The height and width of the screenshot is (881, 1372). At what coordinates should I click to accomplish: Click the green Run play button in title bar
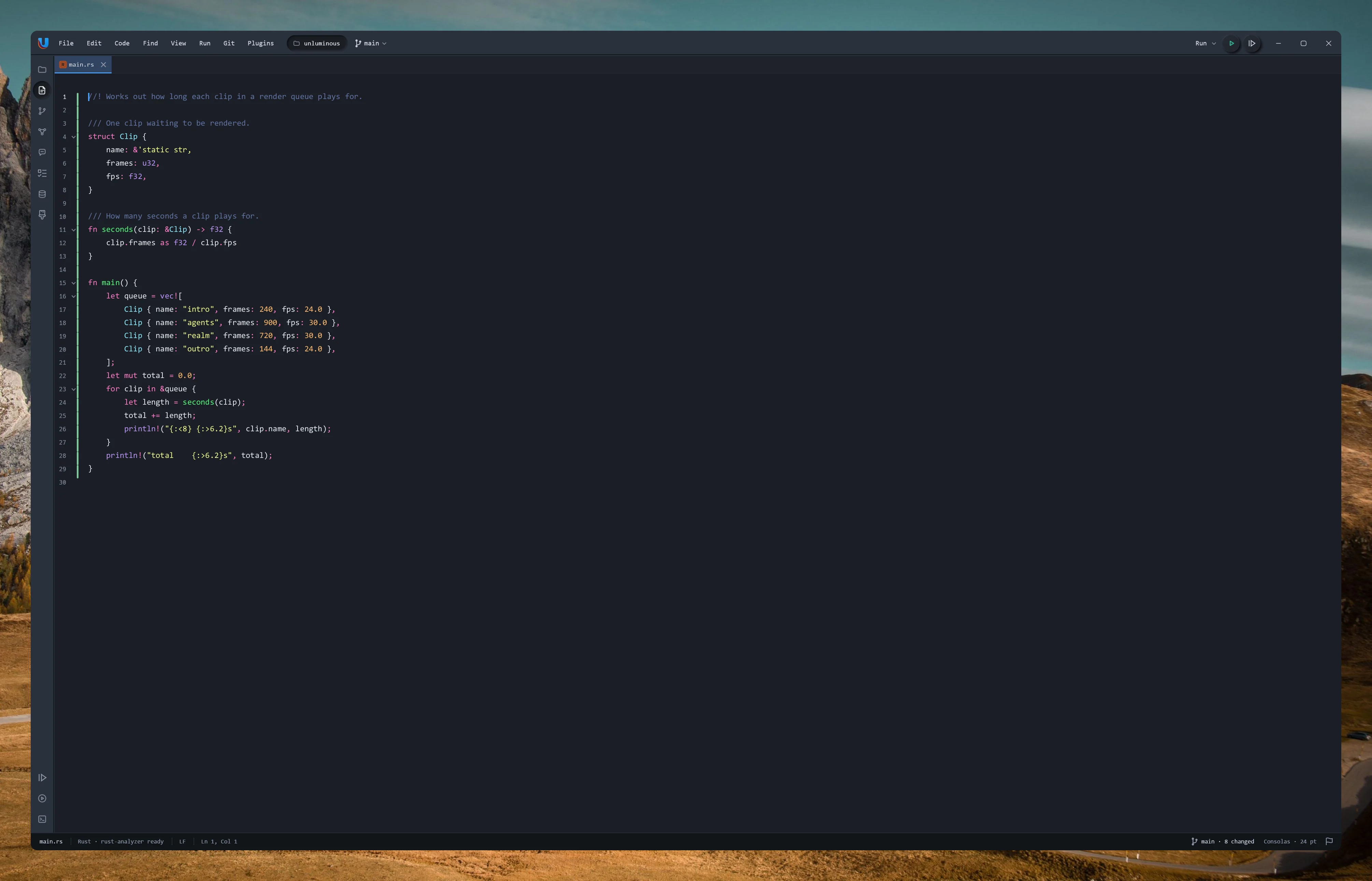[x=1231, y=43]
